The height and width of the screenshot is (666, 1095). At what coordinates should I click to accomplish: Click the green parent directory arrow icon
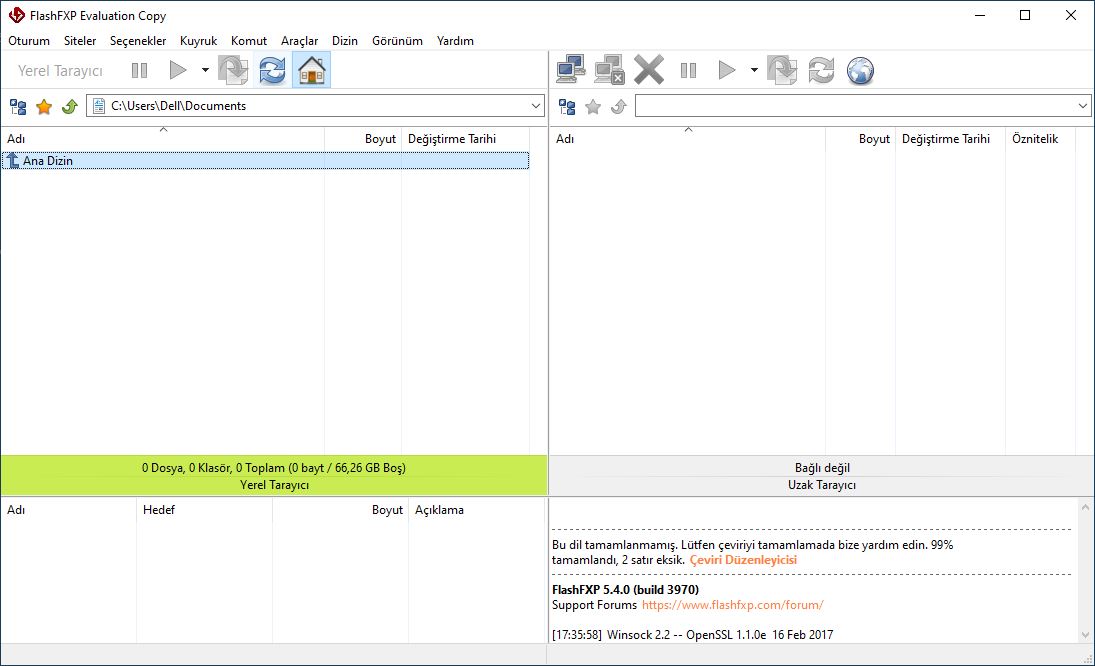70,106
